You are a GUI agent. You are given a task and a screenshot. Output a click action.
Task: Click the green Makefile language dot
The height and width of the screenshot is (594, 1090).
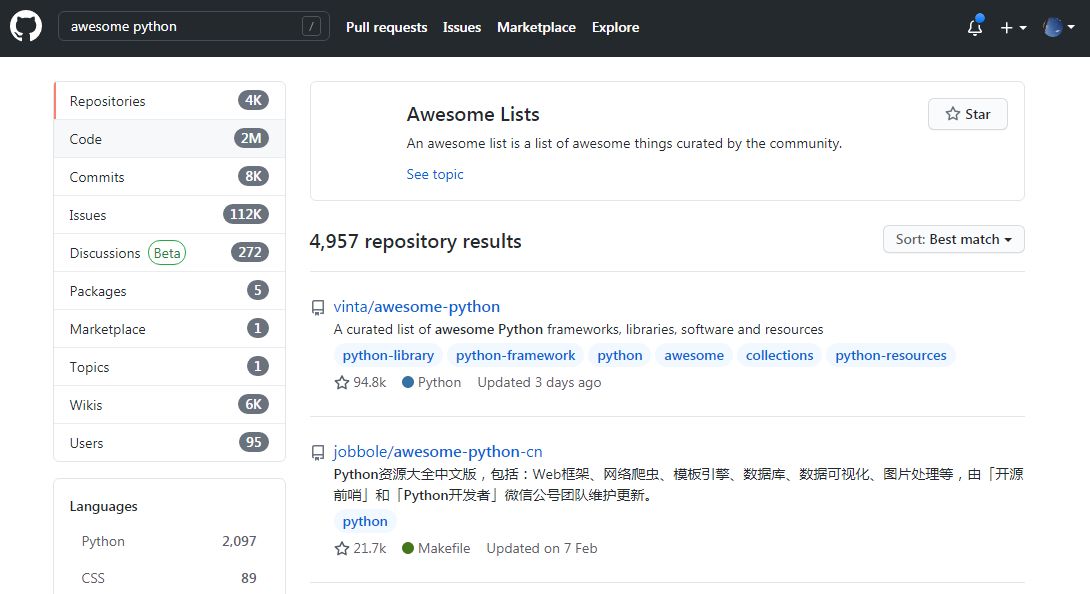pos(408,548)
